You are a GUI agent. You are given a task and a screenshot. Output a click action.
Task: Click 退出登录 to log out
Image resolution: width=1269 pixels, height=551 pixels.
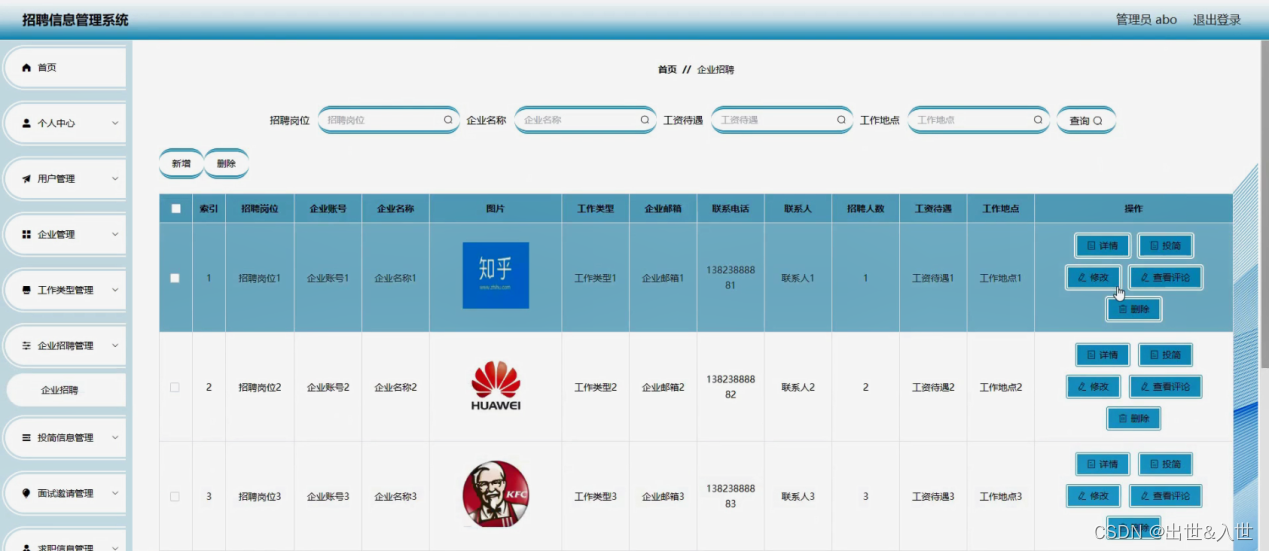(x=1217, y=20)
